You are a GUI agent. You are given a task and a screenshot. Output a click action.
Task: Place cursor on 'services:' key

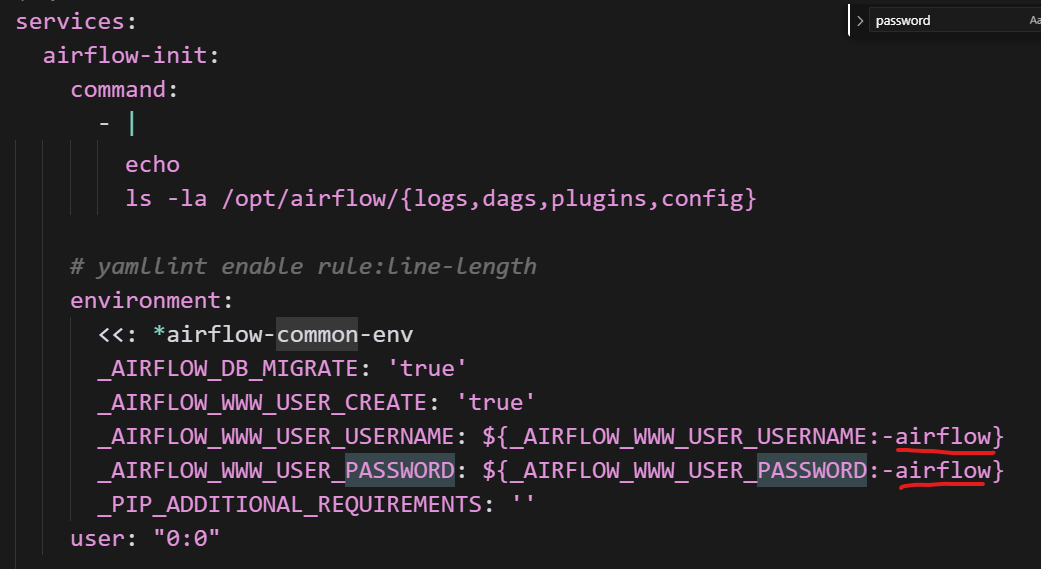click(76, 21)
